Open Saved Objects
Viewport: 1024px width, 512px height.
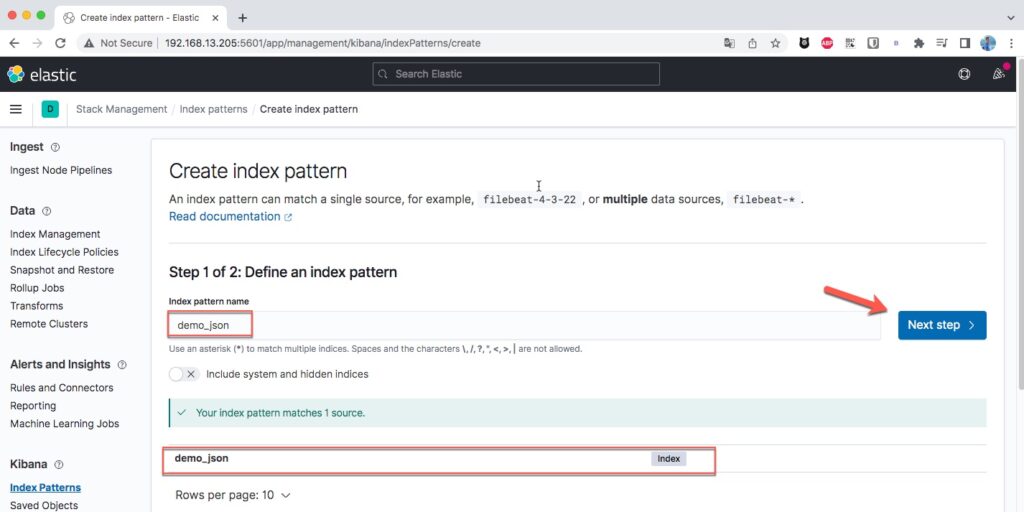[44, 505]
